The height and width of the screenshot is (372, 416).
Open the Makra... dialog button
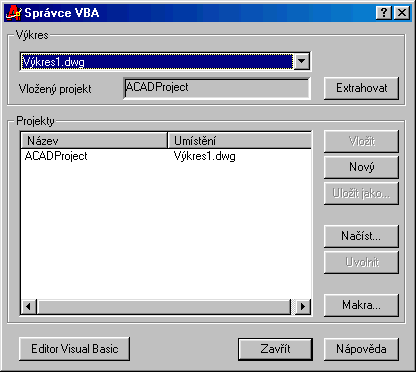pyautogui.click(x=361, y=305)
